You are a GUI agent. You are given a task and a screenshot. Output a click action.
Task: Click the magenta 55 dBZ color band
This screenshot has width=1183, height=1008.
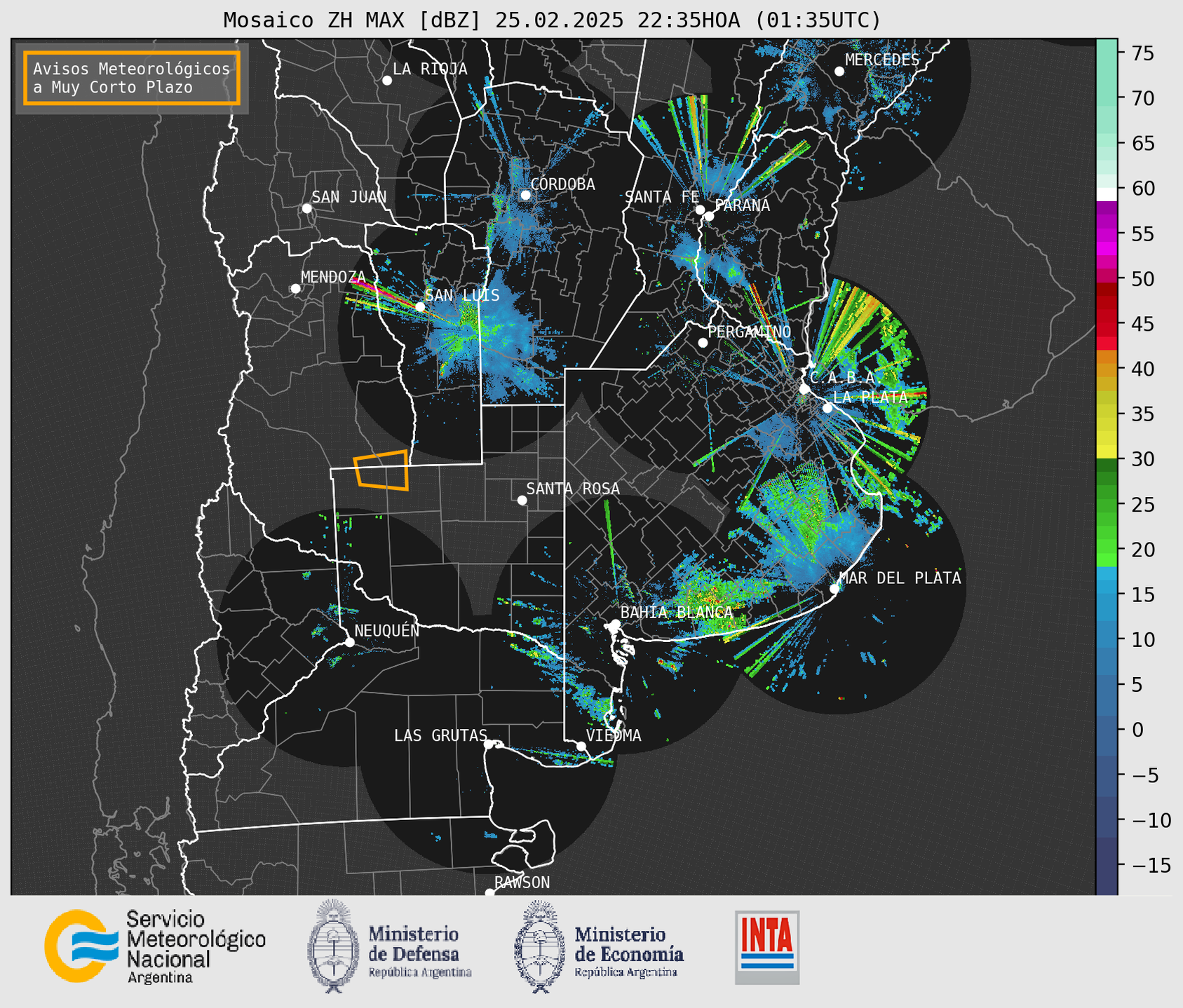1107,234
